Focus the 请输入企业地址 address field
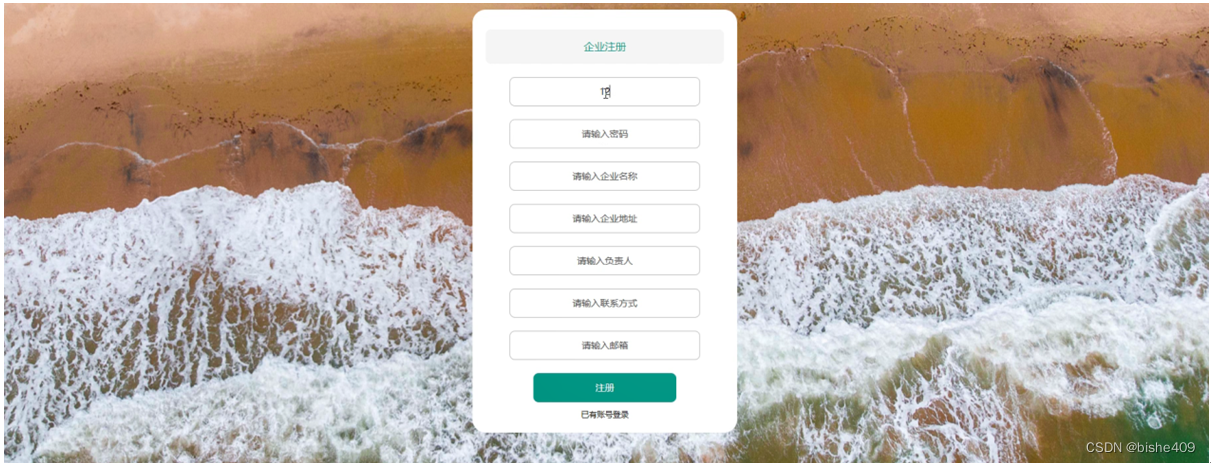The width and height of the screenshot is (1211, 463). (605, 218)
